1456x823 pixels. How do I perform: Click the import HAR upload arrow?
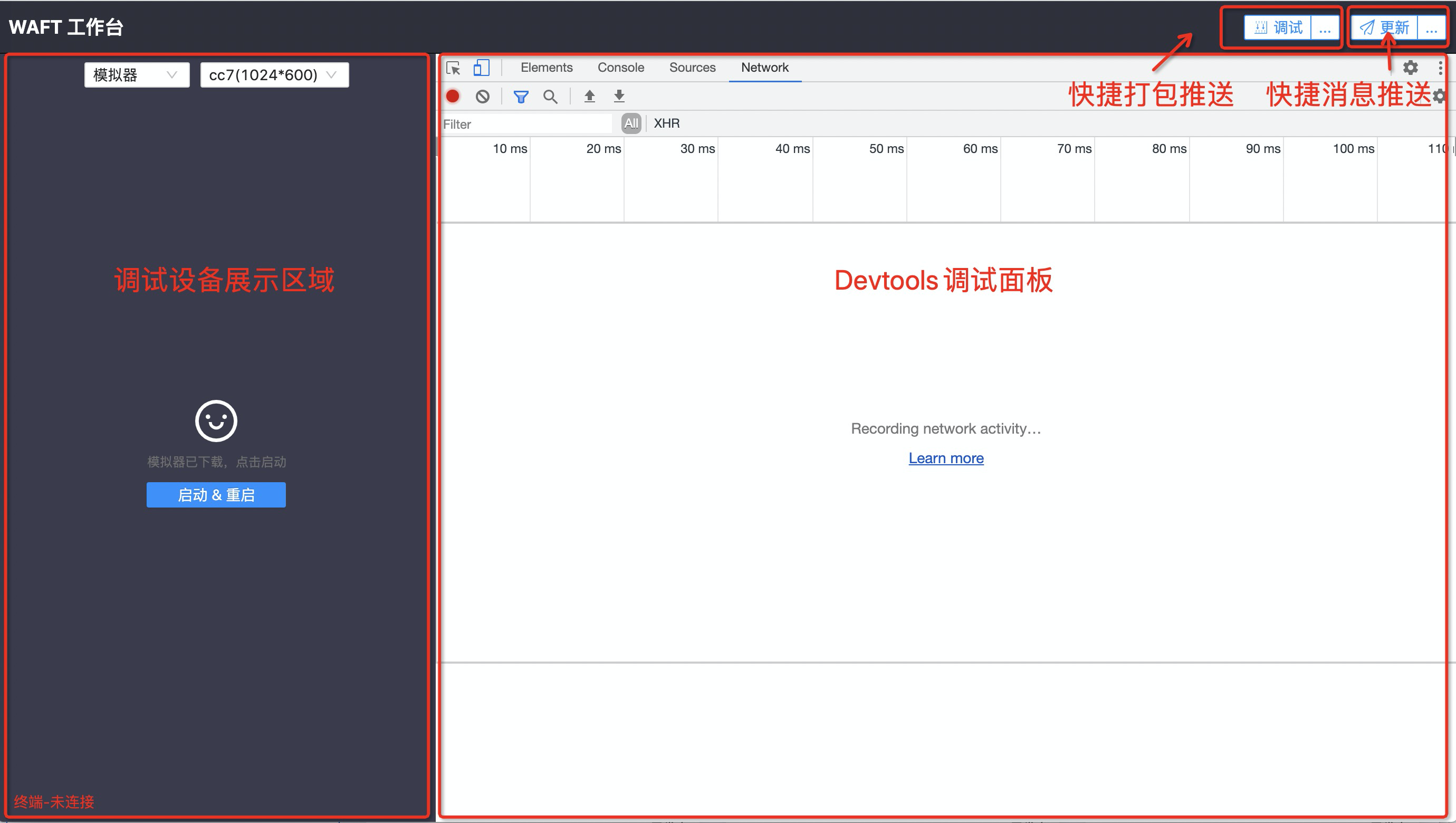pos(590,96)
